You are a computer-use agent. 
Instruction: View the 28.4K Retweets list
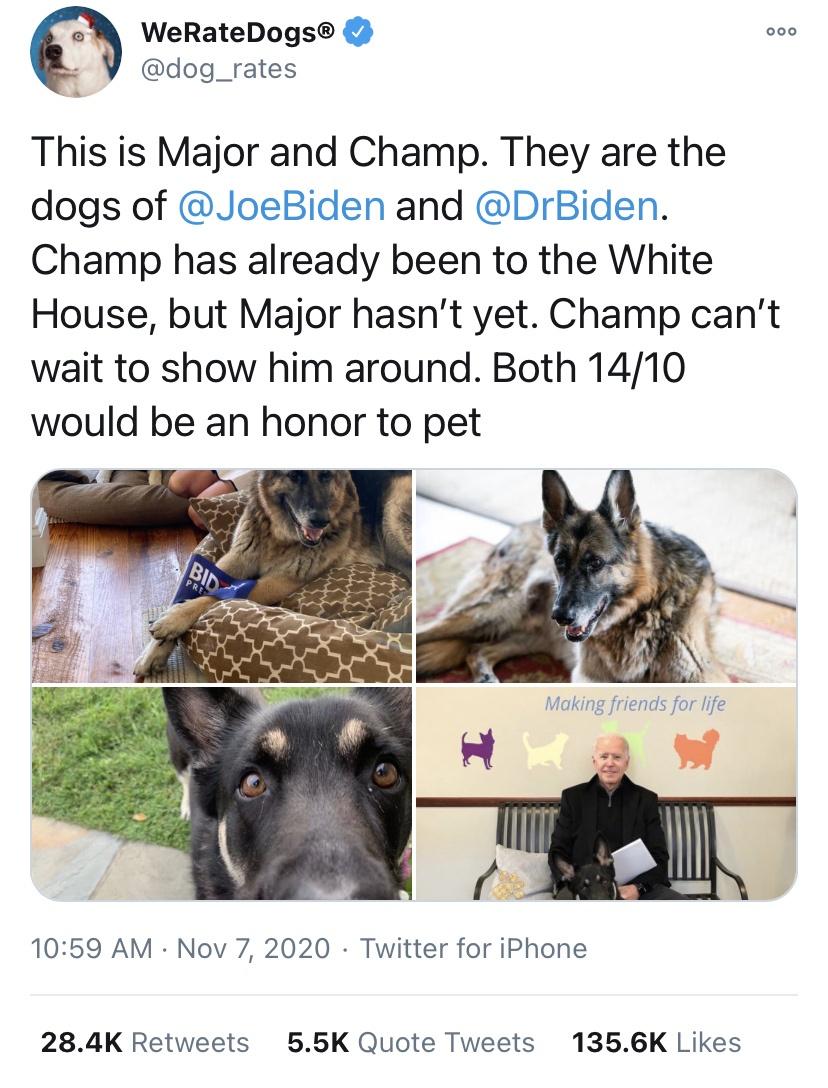pos(144,1043)
